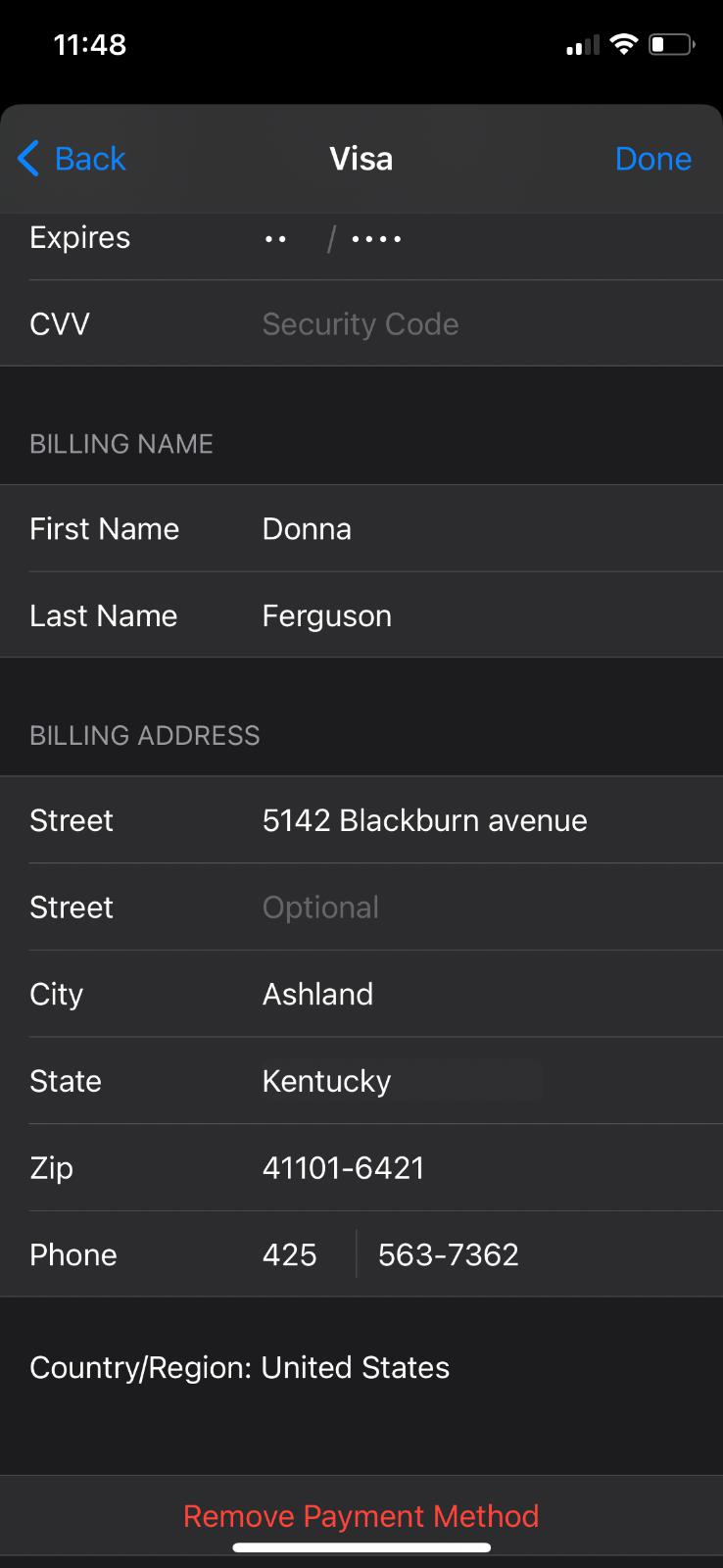
Task: Edit the Zip code 41101-6421
Action: 344,1168
